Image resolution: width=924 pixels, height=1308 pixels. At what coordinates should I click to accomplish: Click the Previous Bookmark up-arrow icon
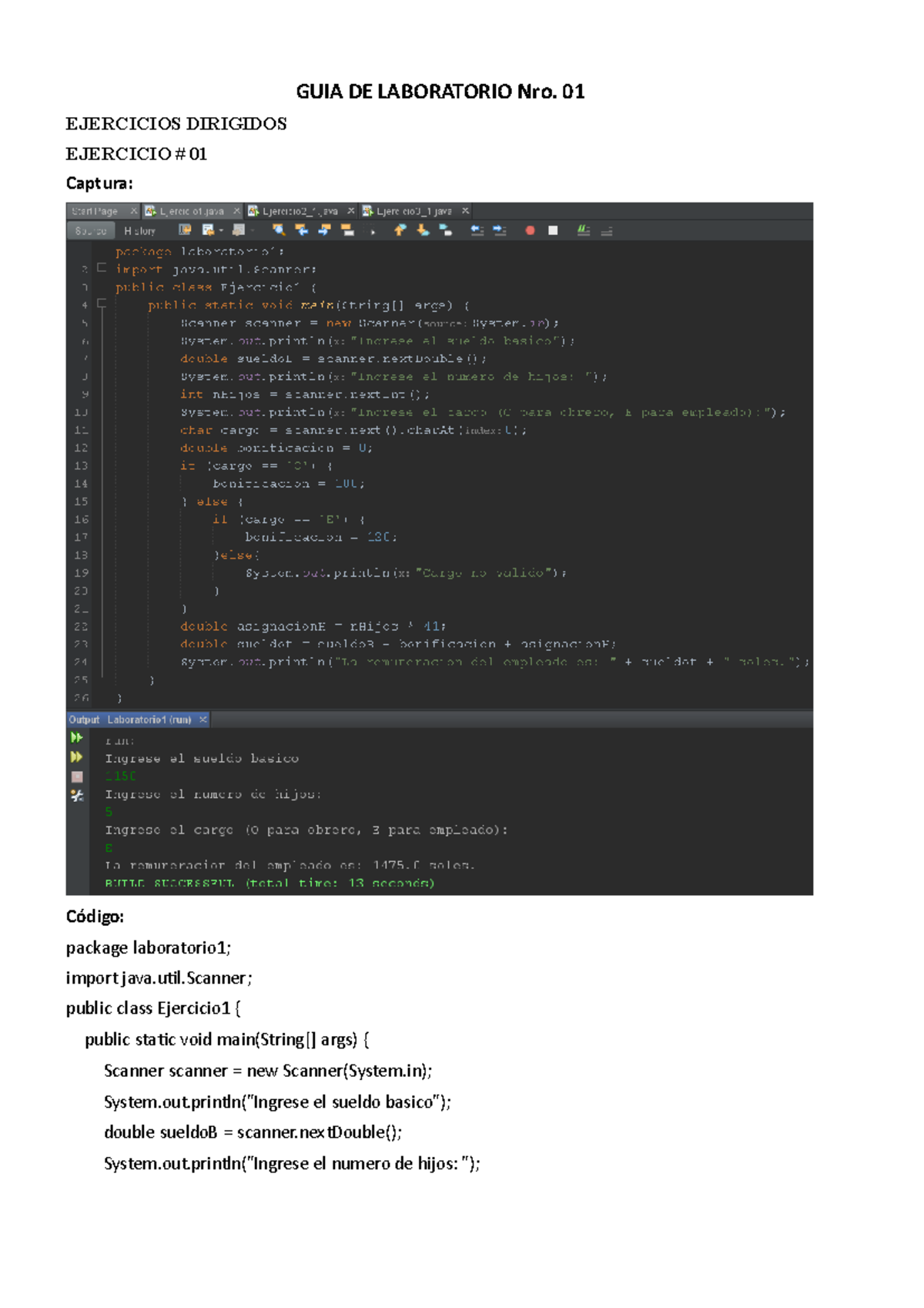pyautogui.click(x=400, y=230)
